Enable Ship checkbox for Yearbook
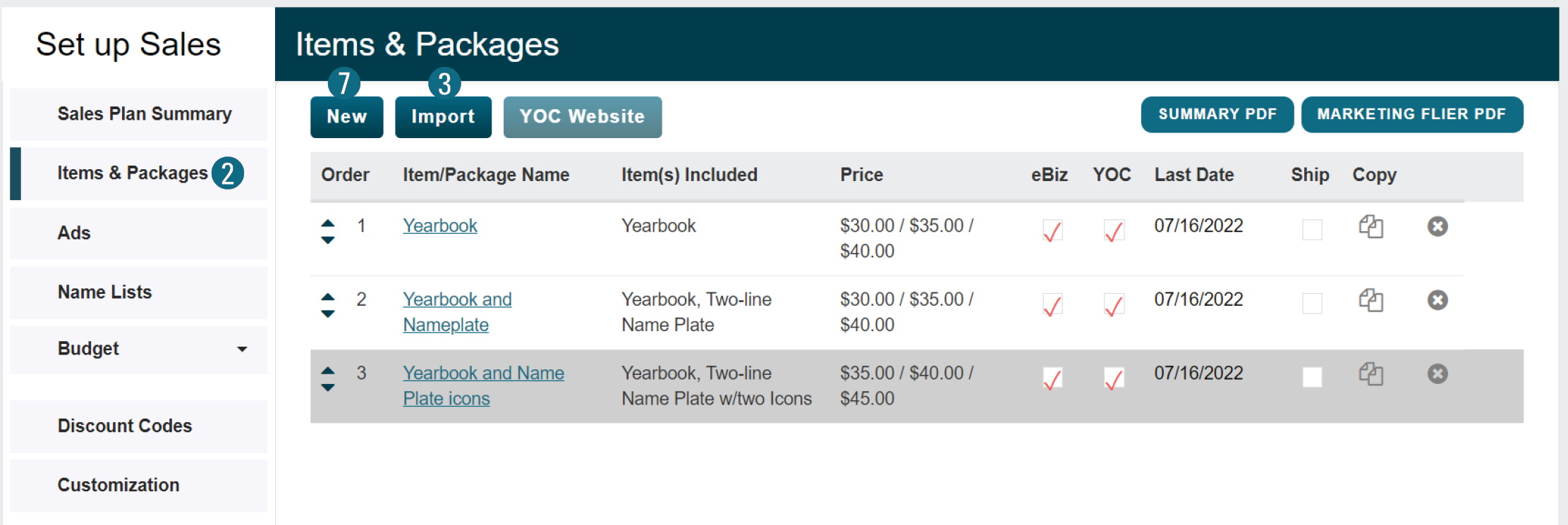Viewport: 1568px width, 525px height. click(1311, 230)
